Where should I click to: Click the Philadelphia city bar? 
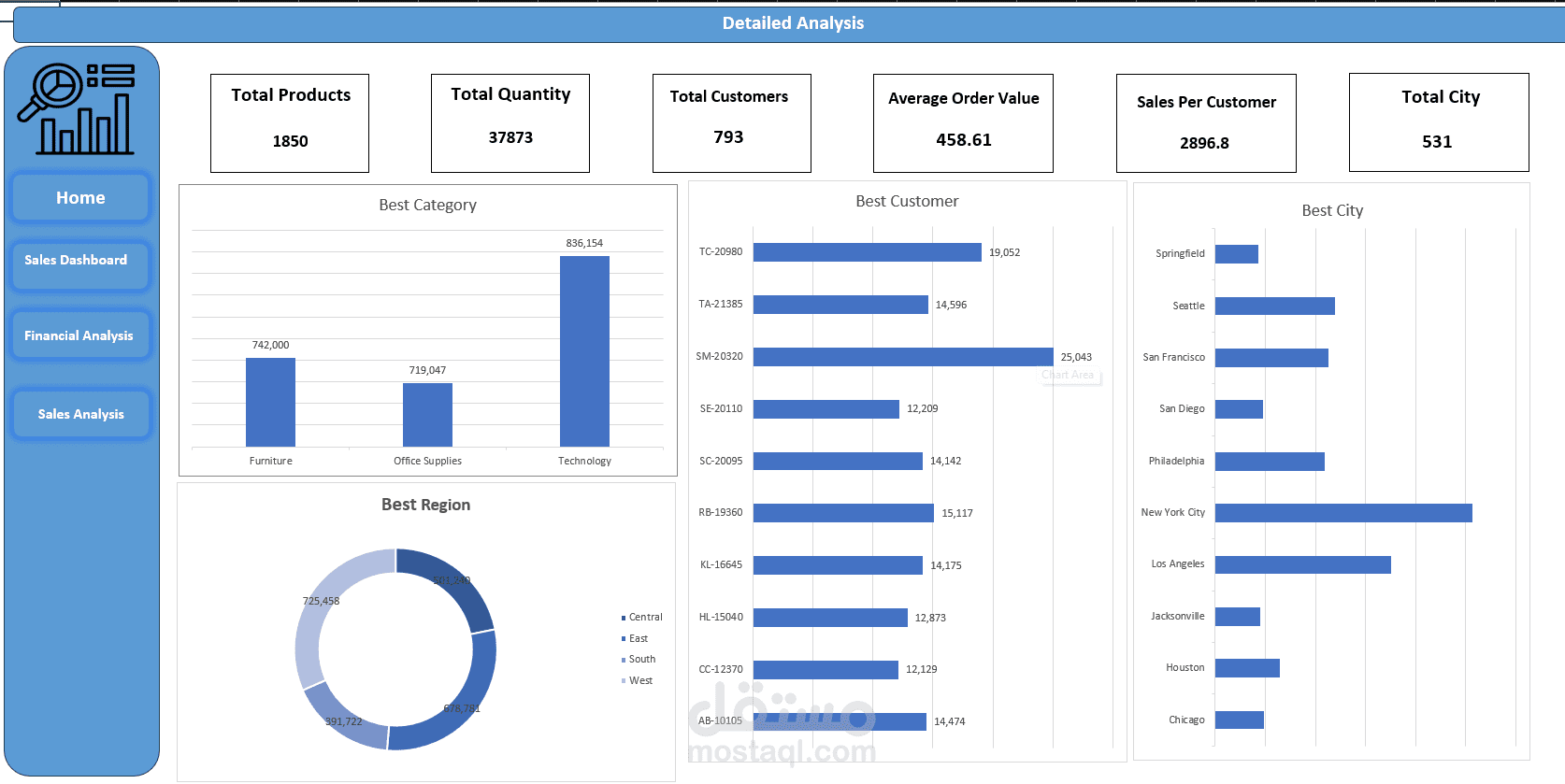coord(1270,462)
